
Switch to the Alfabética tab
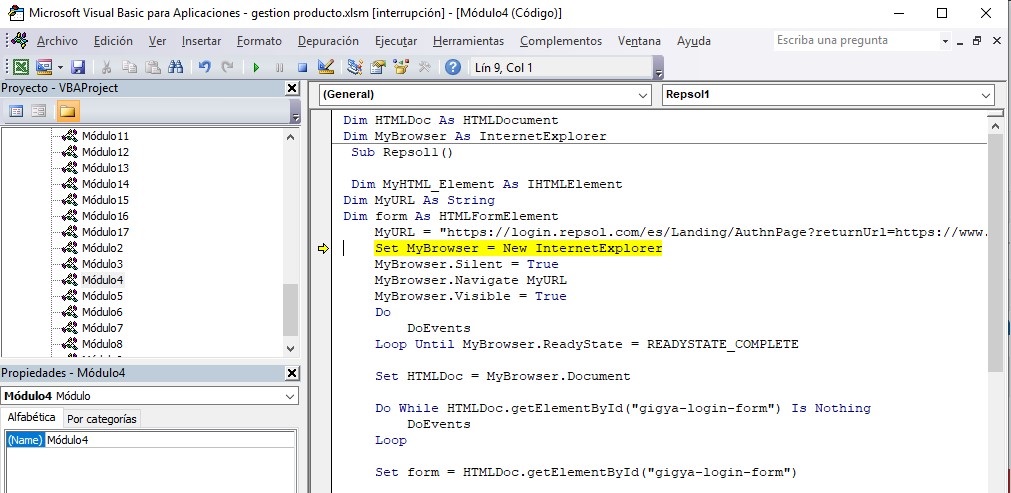32,418
